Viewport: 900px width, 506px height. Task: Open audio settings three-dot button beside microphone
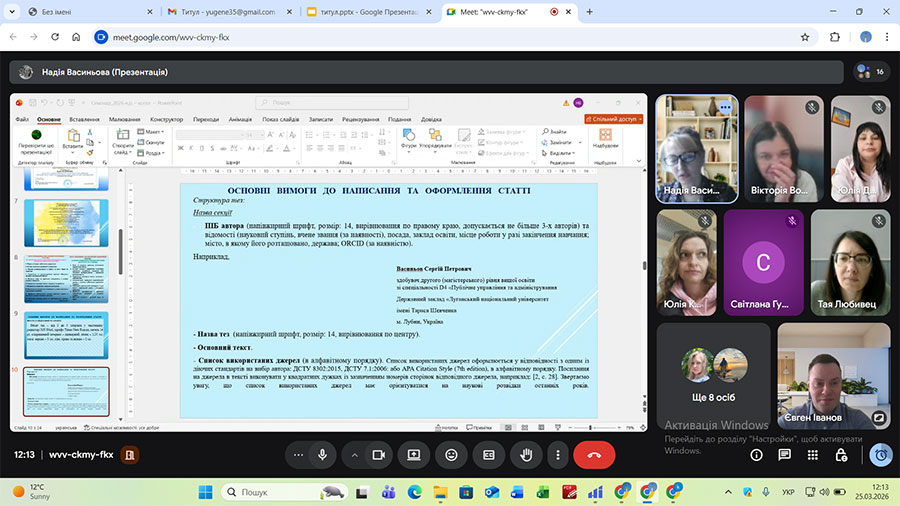[x=296, y=454]
